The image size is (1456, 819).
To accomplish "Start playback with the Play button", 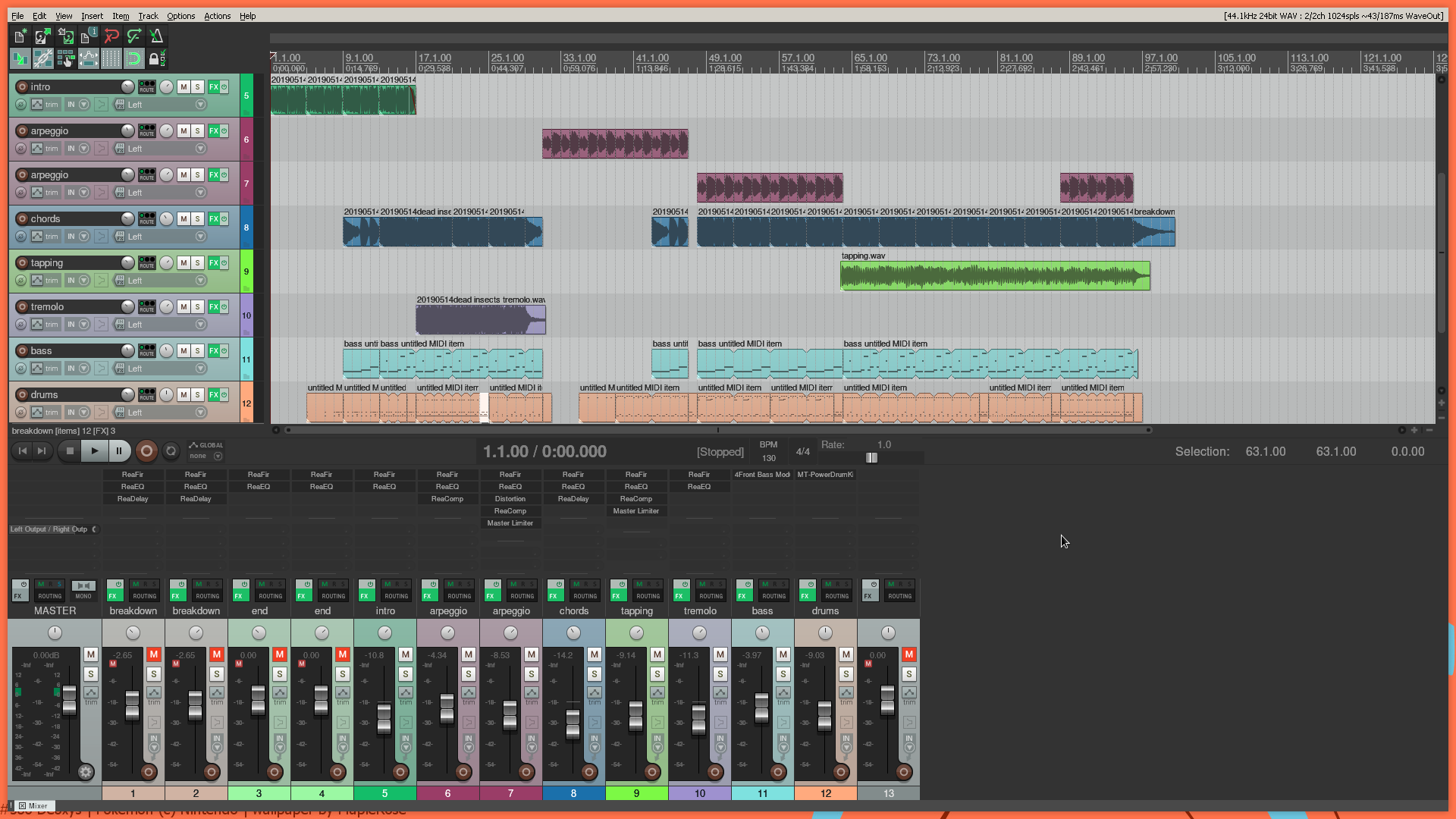I will [x=94, y=450].
